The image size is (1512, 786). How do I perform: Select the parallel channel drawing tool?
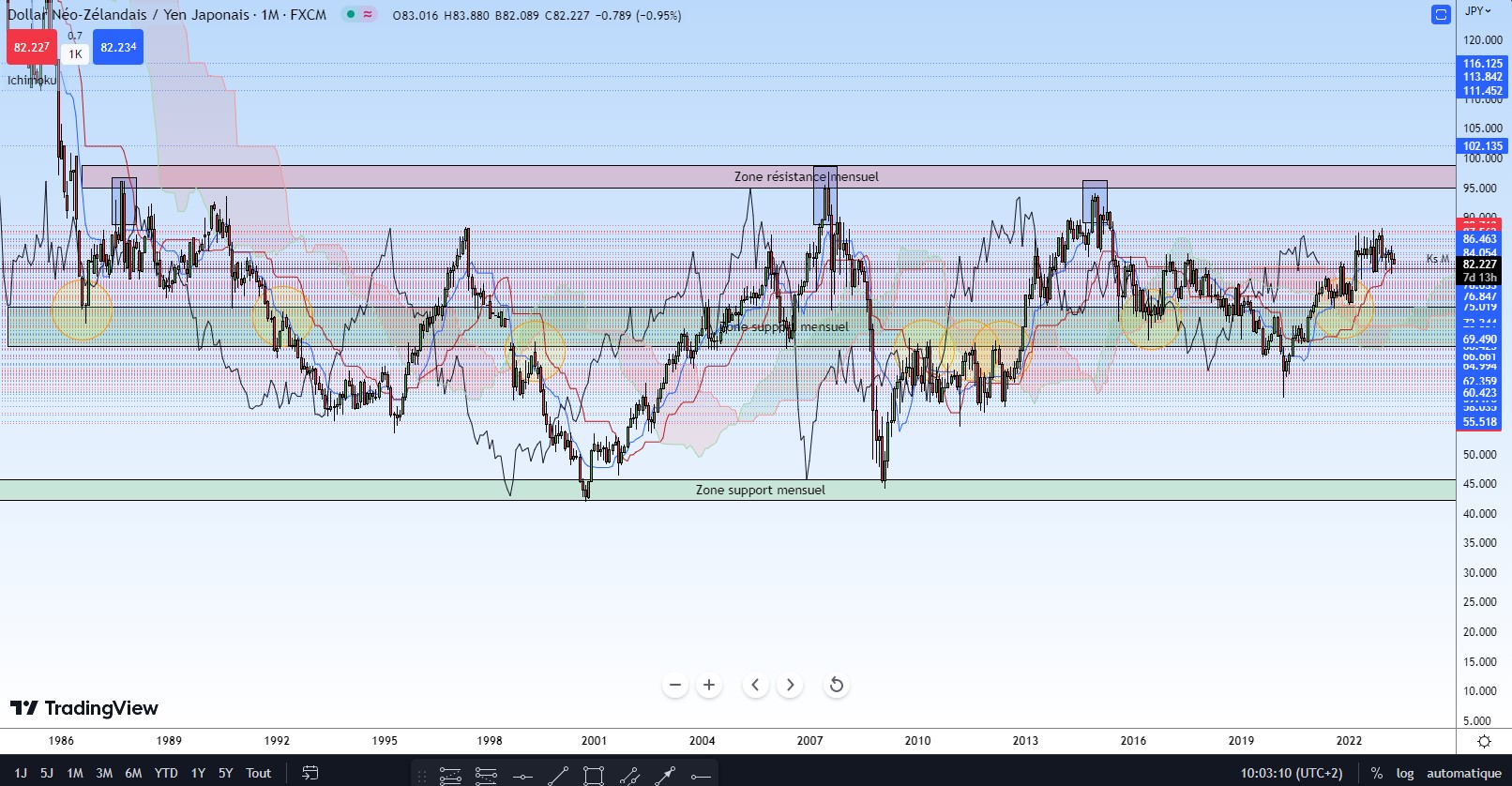(629, 776)
